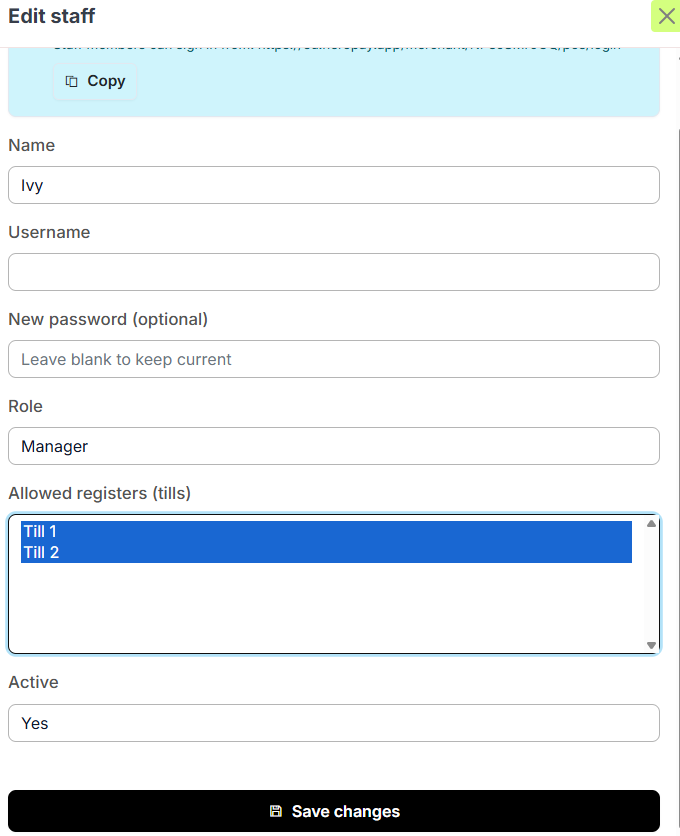680x836 pixels.
Task: Click the Copy icon for login link
Action: coord(72,82)
